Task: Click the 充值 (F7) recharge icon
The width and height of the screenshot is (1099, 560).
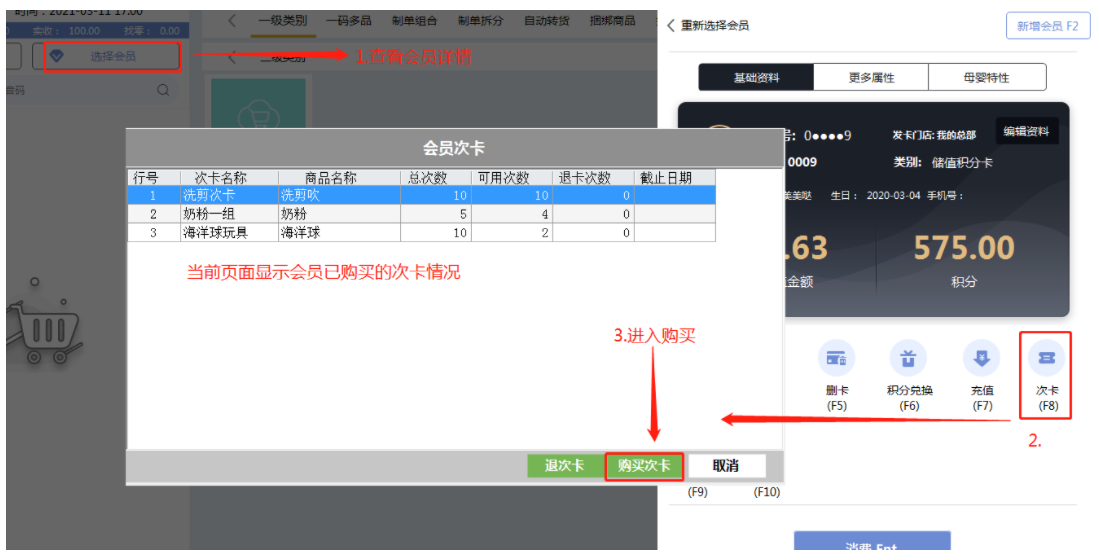Action: pyautogui.click(x=981, y=359)
